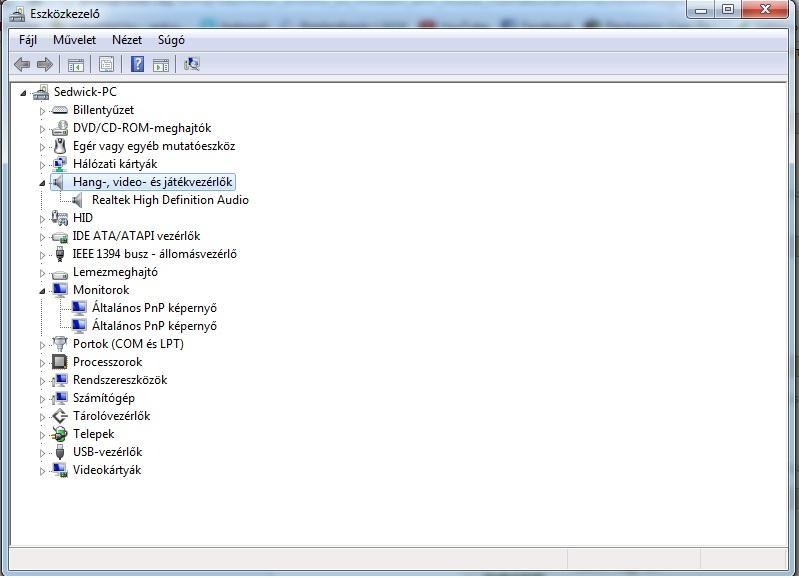This screenshot has width=799, height=578.
Task: Select the Tárolóvezérlők label
Action: [112, 416]
